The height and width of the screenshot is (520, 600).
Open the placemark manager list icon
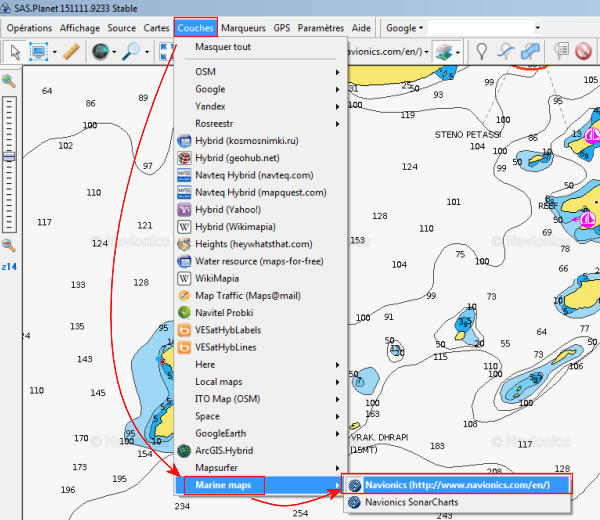[x=561, y=51]
